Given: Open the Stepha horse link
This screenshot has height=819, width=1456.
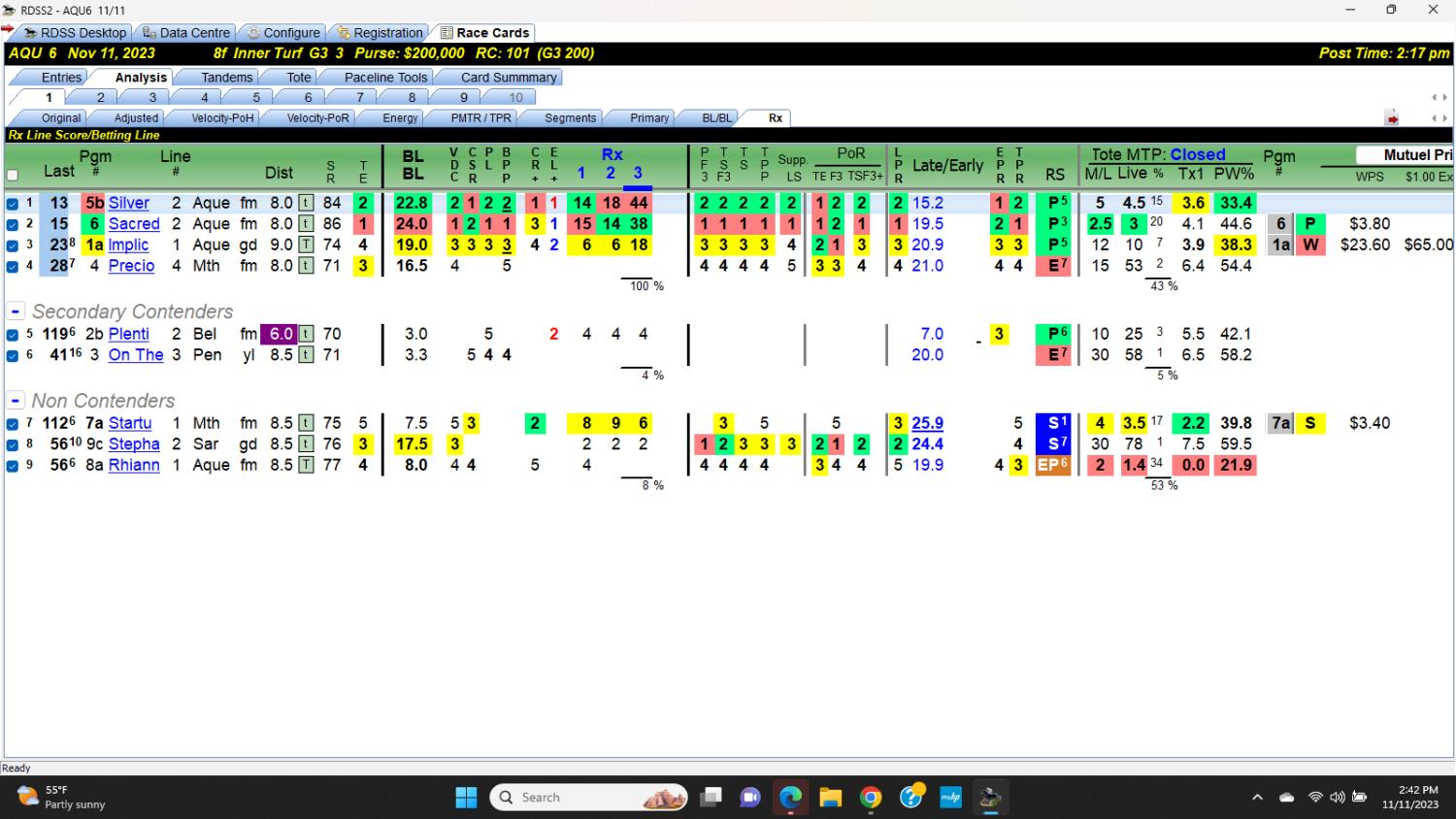Looking at the screenshot, I should click(134, 444).
